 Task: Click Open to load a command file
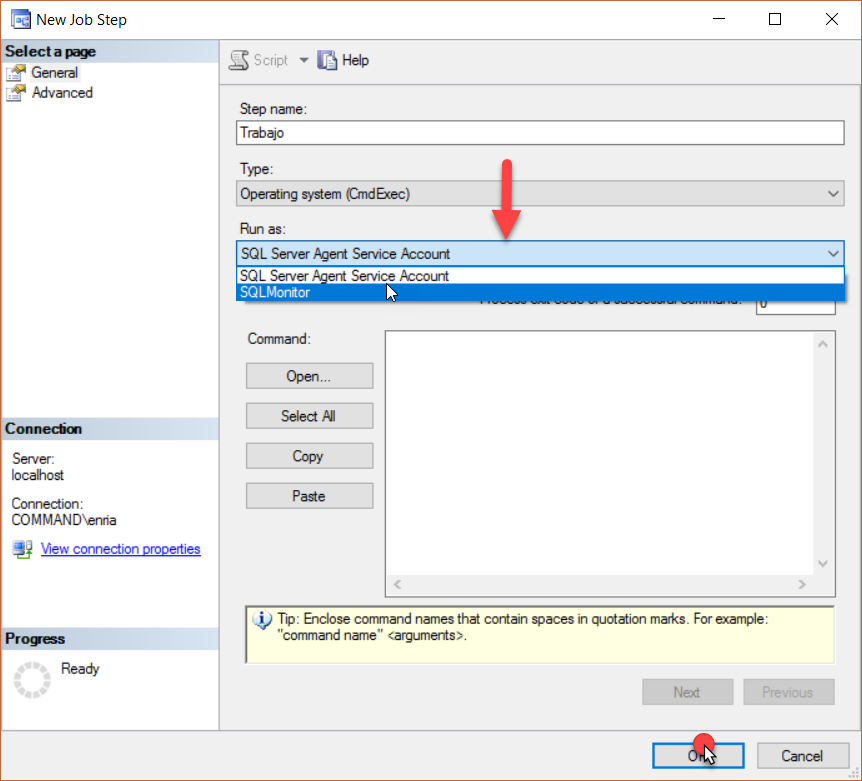[309, 376]
